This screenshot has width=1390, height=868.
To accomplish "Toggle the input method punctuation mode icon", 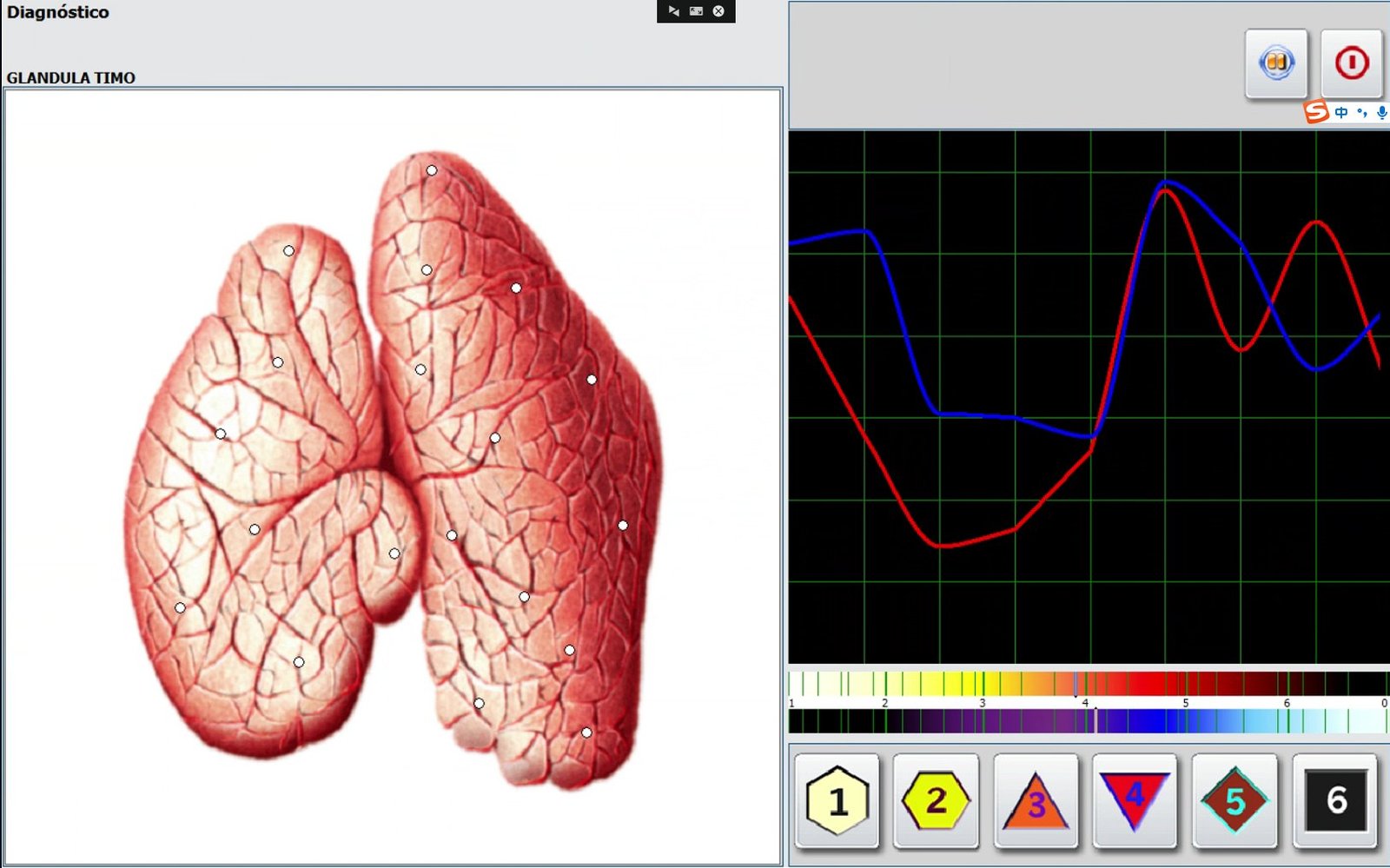I will (1361, 112).
